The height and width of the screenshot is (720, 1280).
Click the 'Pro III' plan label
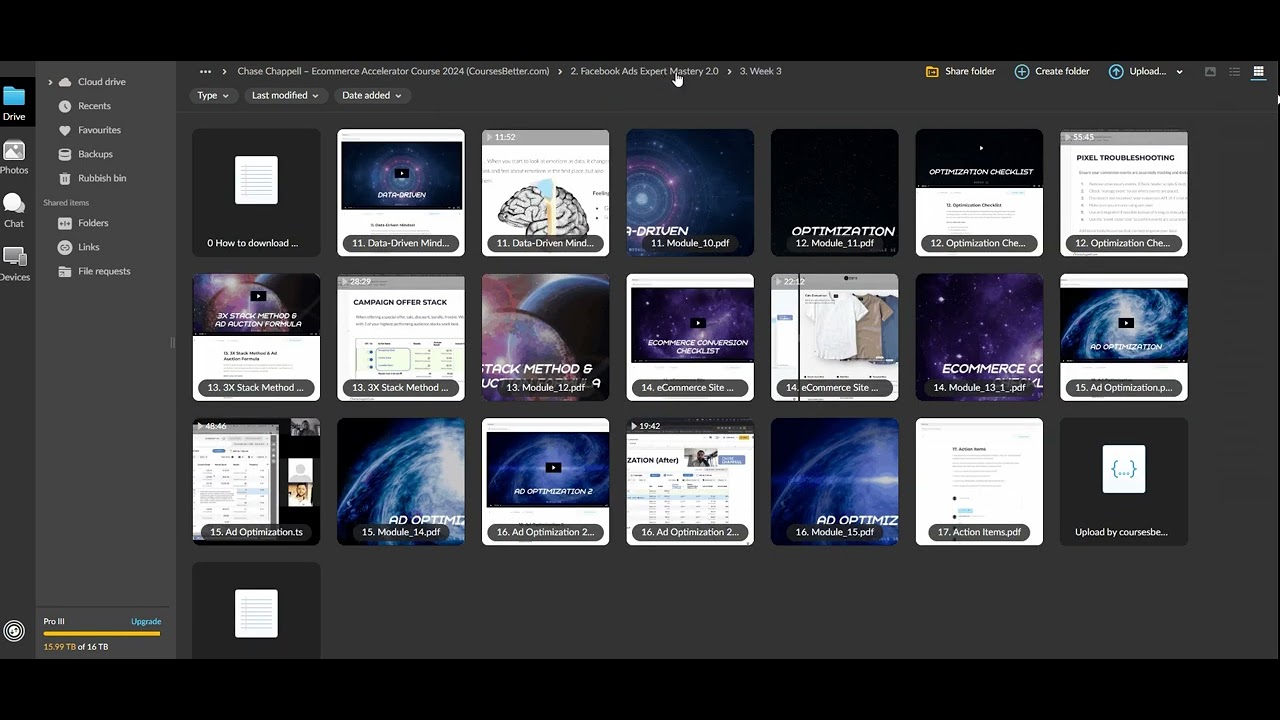(x=54, y=622)
